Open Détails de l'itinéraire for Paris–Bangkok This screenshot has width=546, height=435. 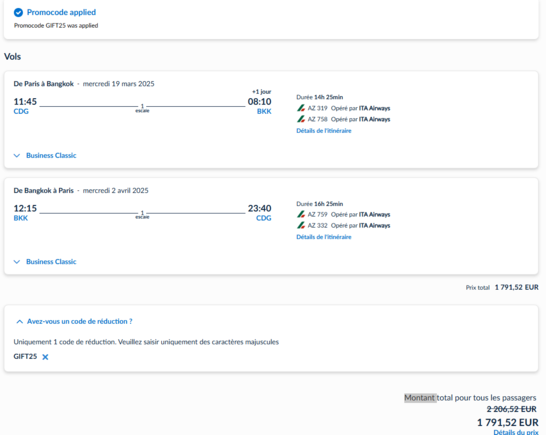point(324,131)
